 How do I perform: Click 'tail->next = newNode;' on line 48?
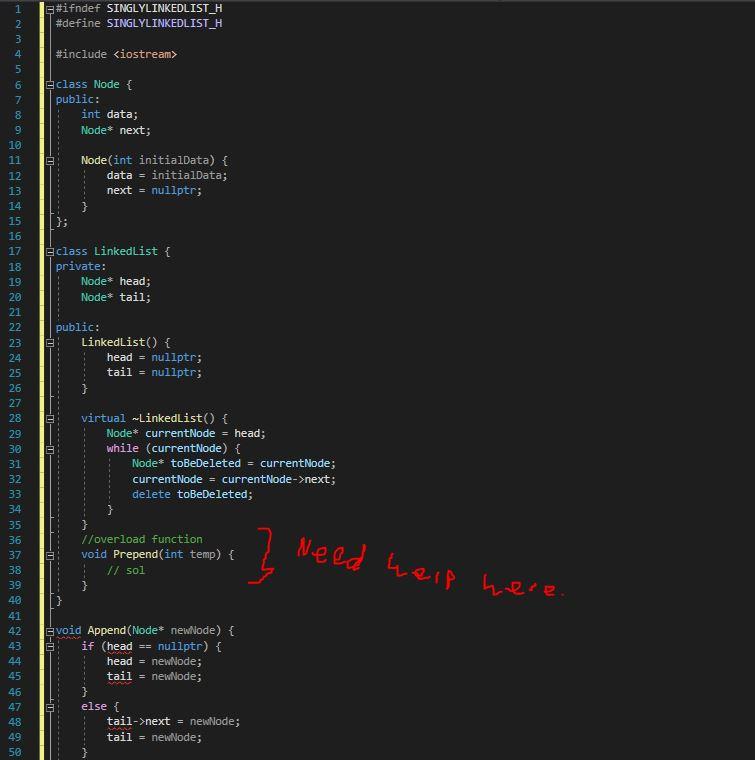tap(173, 722)
